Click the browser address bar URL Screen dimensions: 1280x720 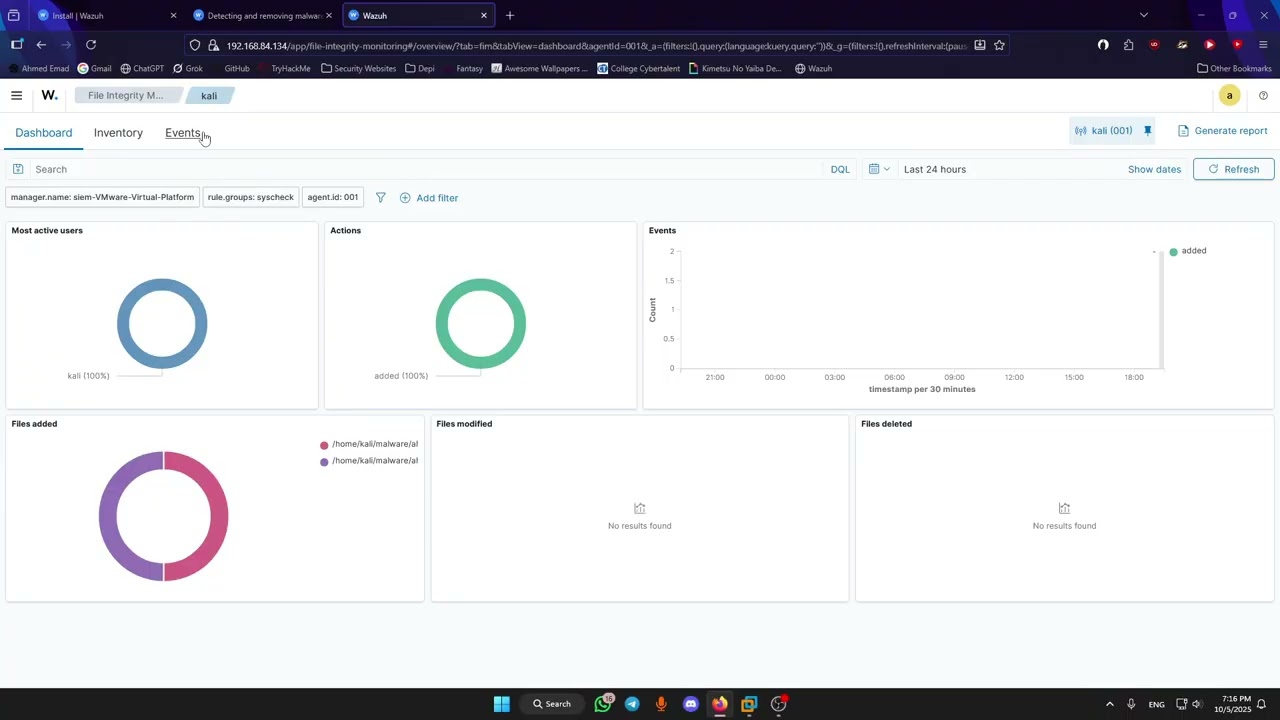click(x=596, y=45)
